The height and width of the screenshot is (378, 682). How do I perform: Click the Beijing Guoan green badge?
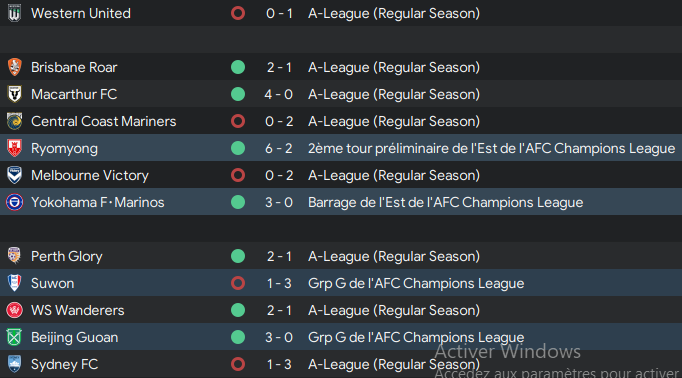pyautogui.click(x=14, y=337)
